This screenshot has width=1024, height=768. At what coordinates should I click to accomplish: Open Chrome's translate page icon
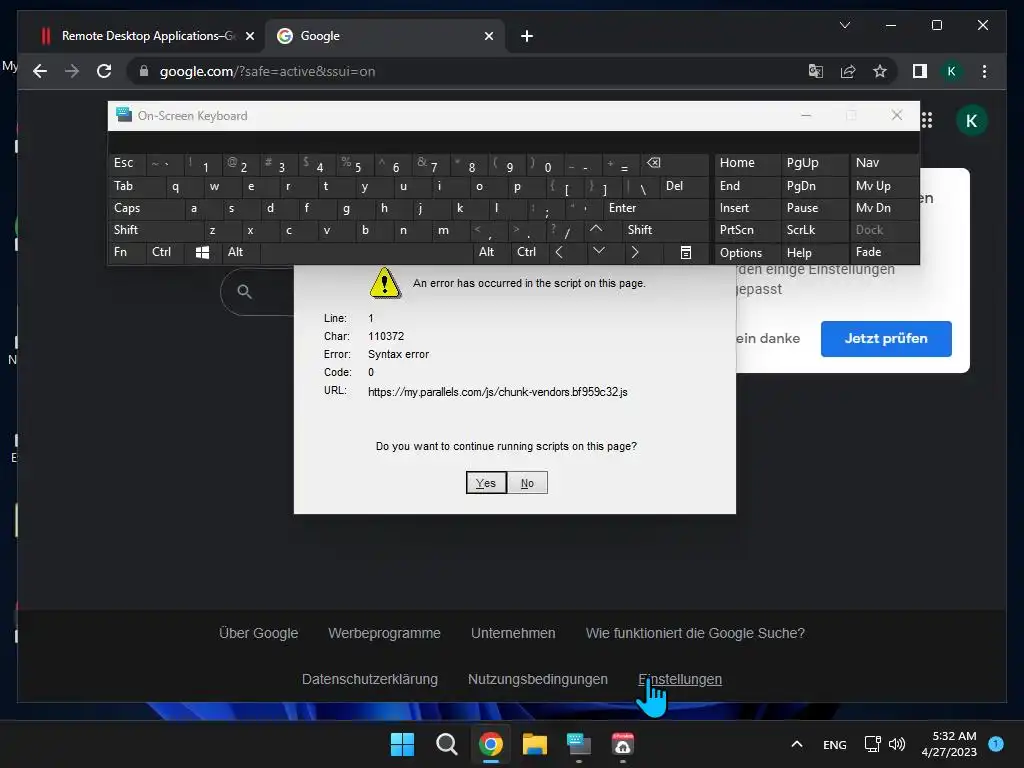tap(816, 71)
